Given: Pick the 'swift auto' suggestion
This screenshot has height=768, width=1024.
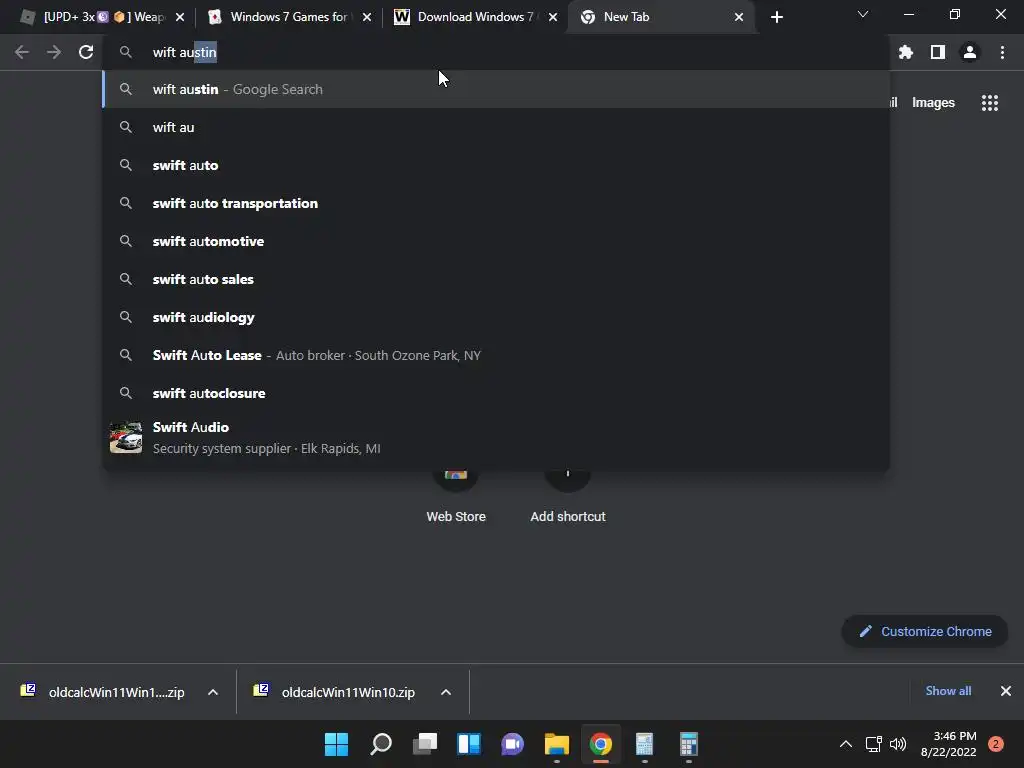Looking at the screenshot, I should tap(496, 165).
